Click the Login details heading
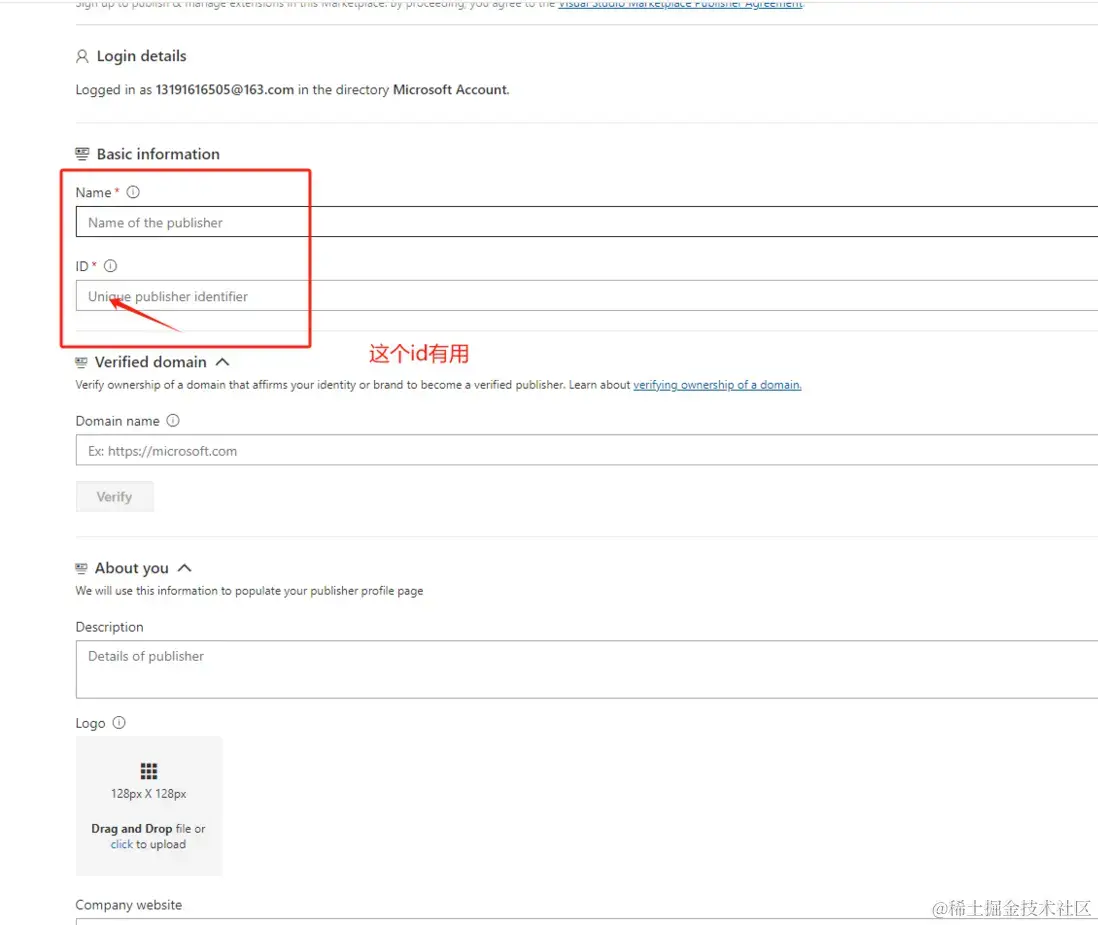The height and width of the screenshot is (925, 1098). click(x=141, y=56)
